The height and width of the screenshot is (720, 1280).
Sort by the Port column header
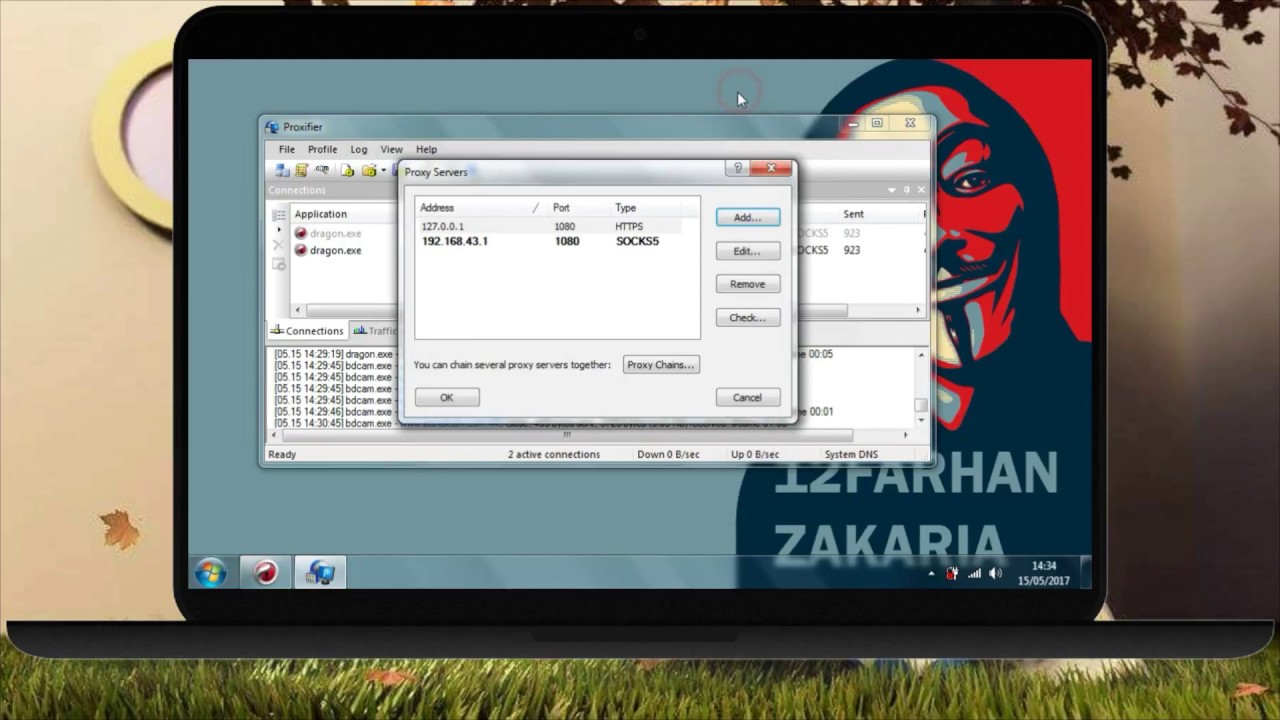[577, 208]
